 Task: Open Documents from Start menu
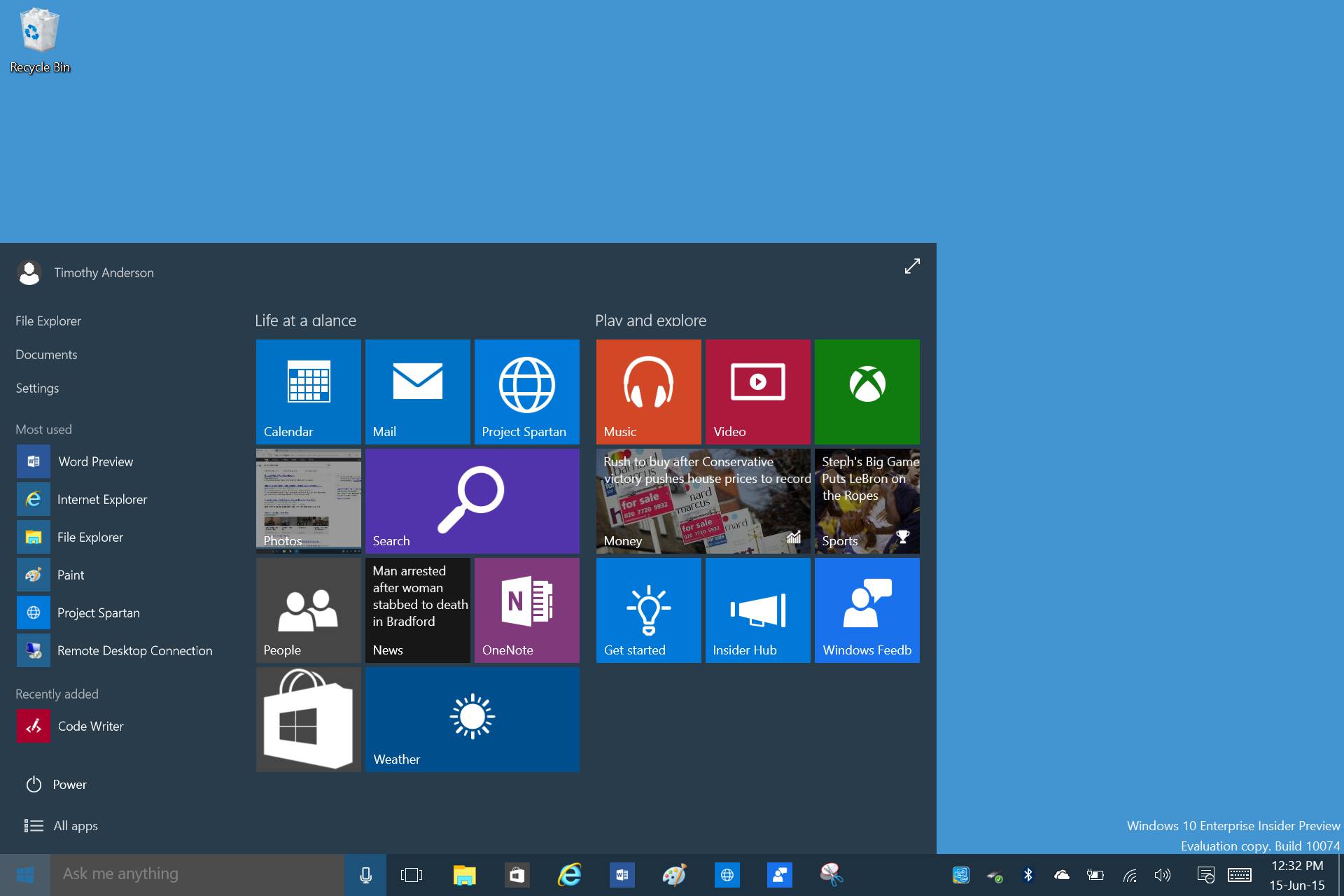coord(47,354)
